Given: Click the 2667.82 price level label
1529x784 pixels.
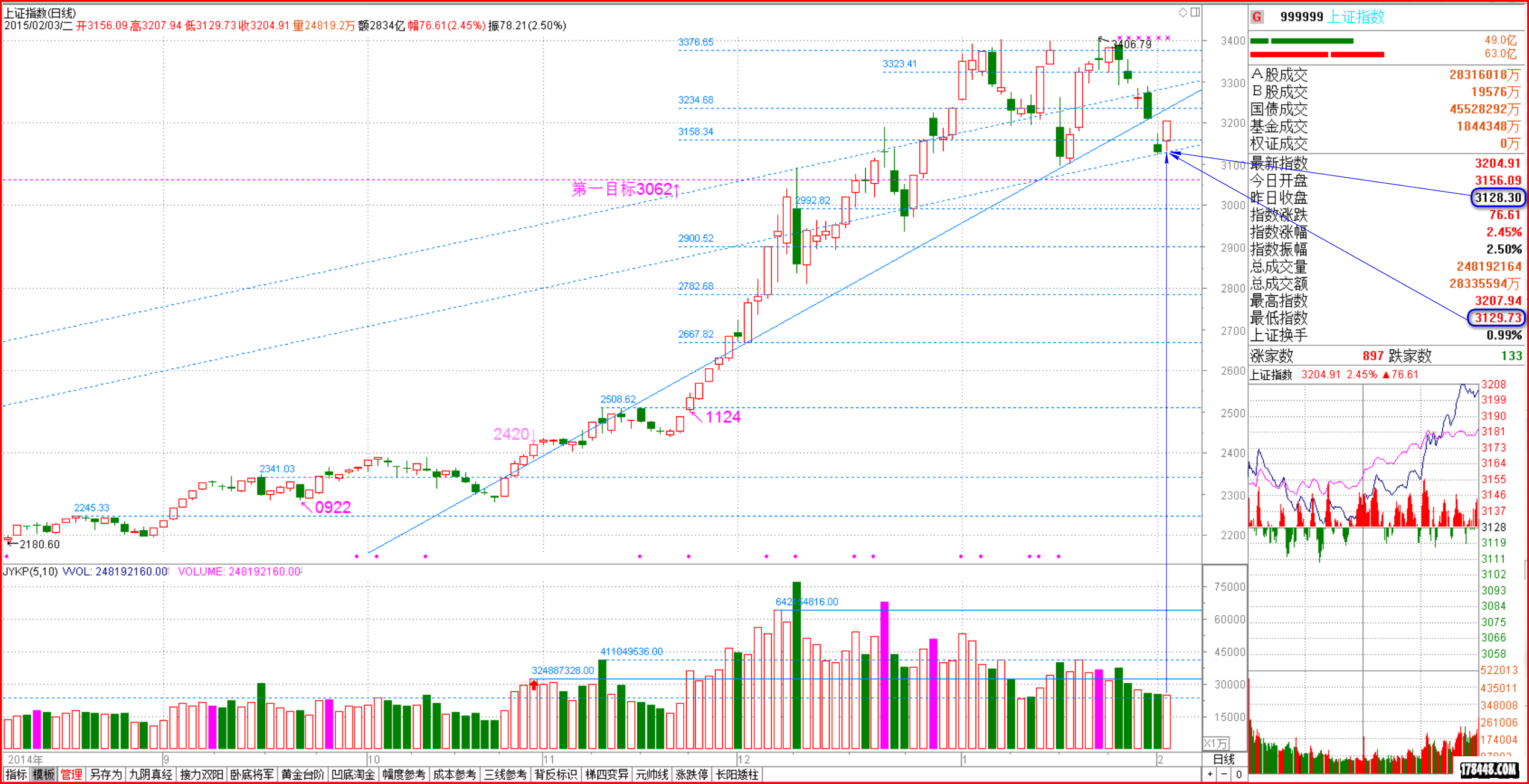Looking at the screenshot, I should pos(696,334).
